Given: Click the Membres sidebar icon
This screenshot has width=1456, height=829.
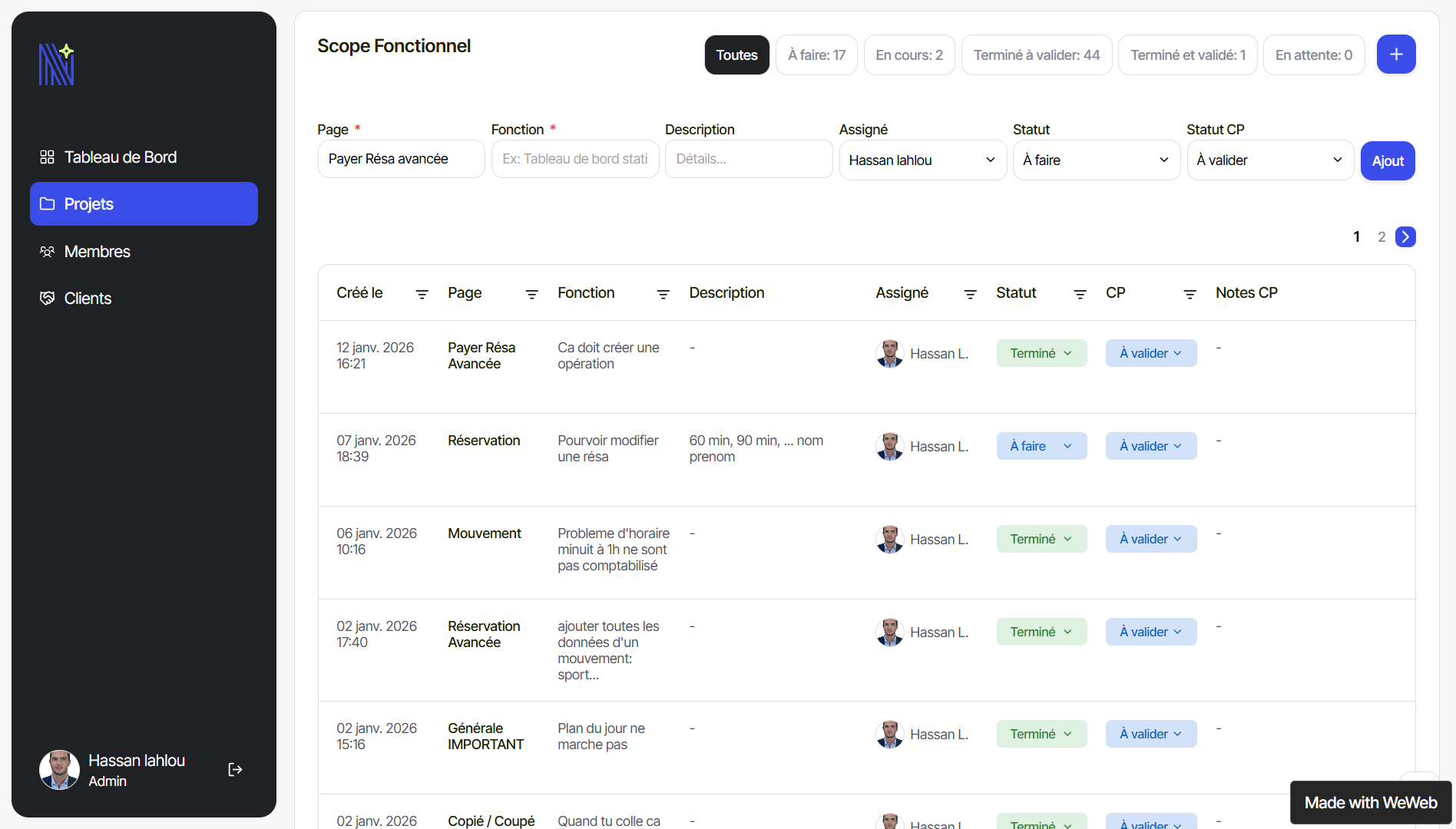Looking at the screenshot, I should (x=48, y=251).
